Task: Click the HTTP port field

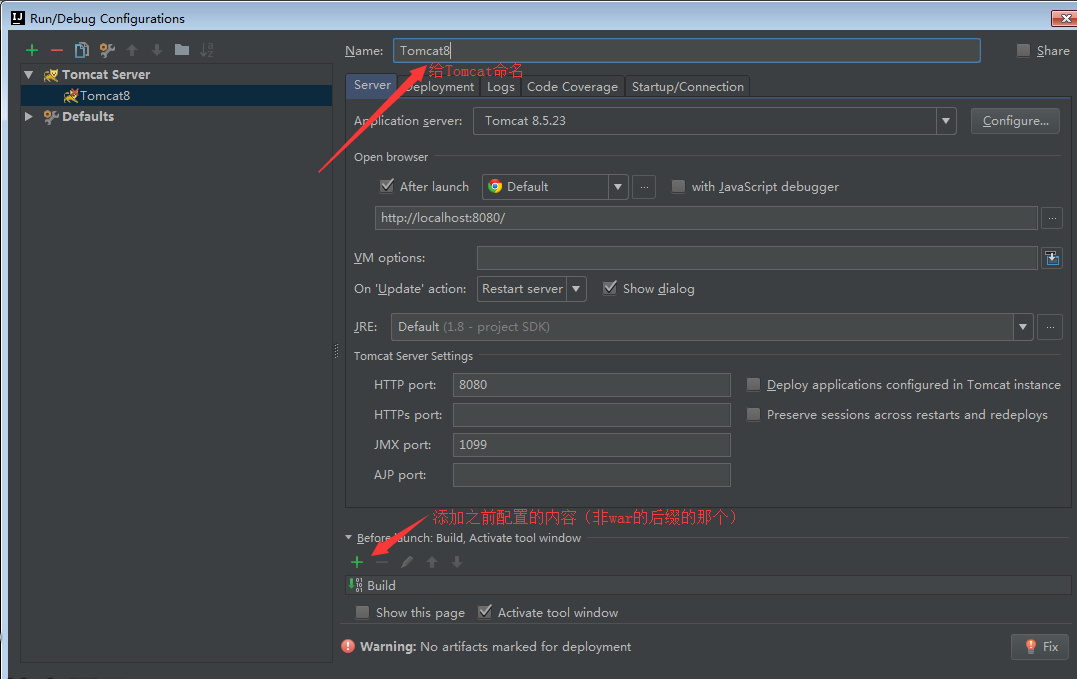Action: tap(591, 384)
